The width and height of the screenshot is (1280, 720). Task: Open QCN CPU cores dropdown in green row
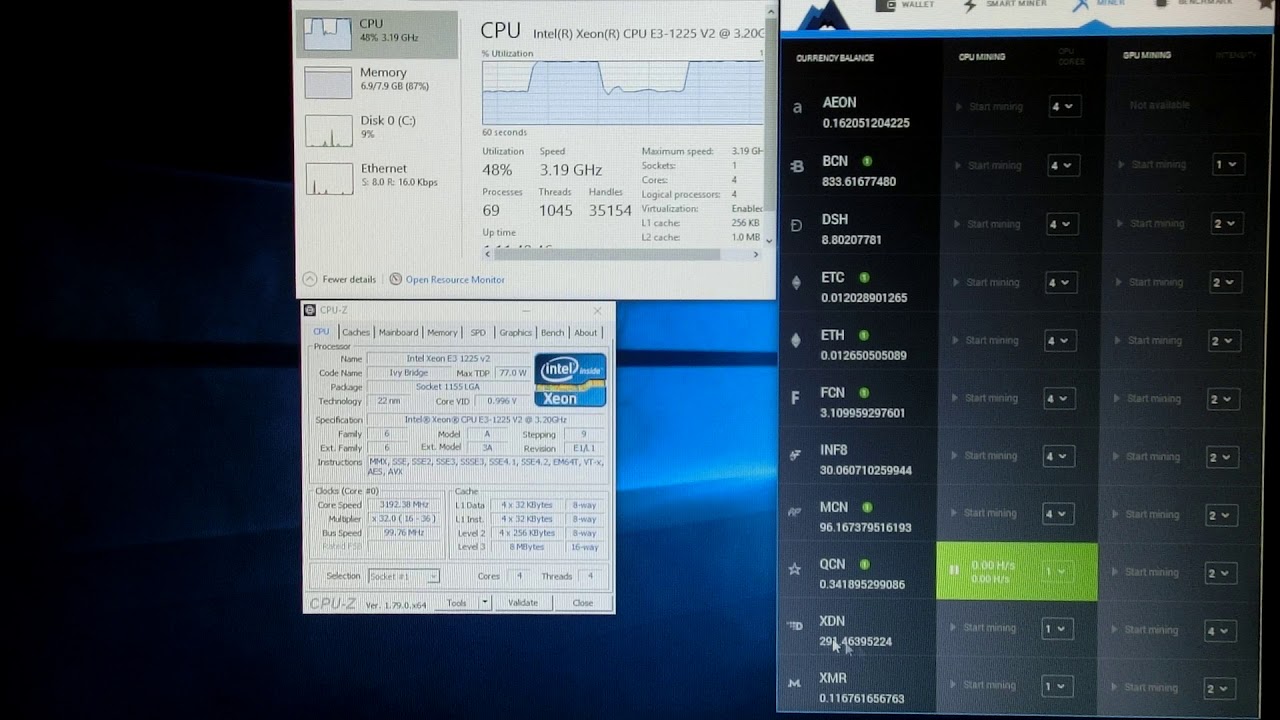(1058, 572)
